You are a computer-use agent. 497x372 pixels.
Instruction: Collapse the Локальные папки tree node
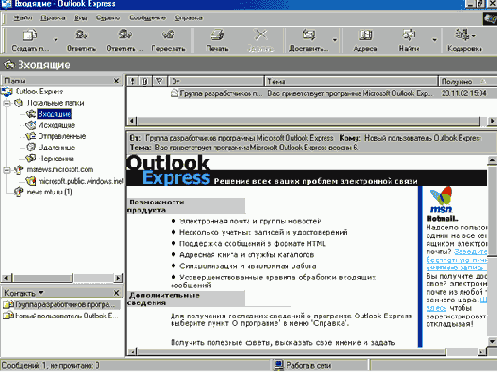(x=7, y=103)
